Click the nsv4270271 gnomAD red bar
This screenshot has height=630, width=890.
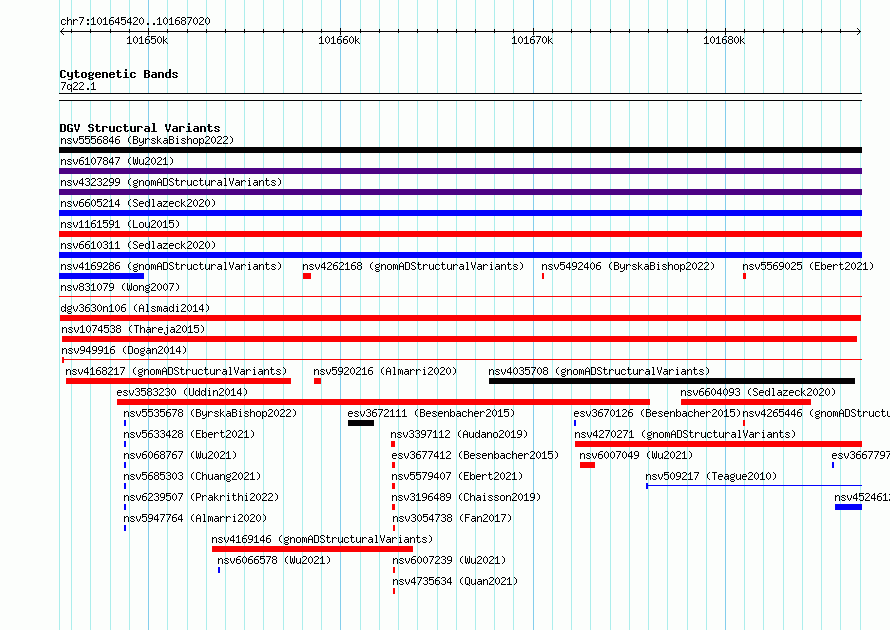718,444
